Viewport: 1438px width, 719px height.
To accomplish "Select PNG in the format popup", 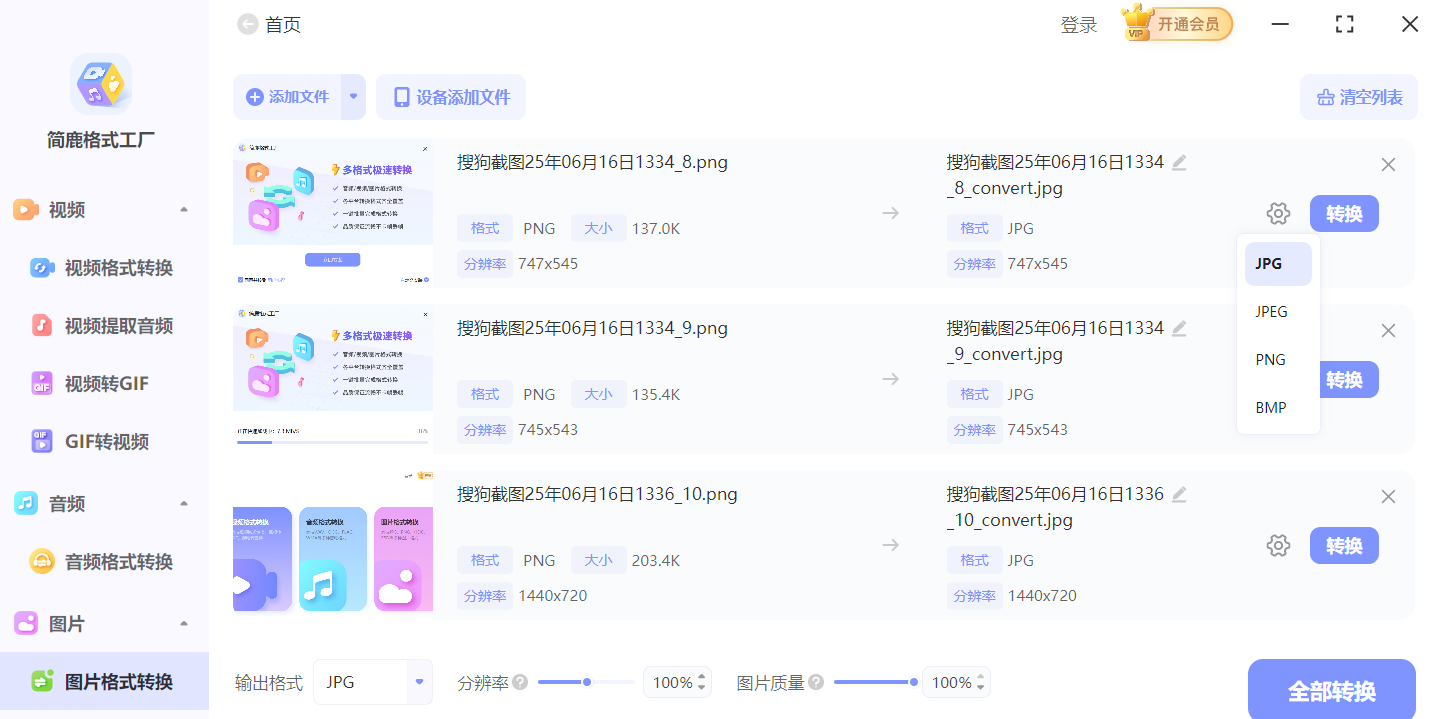I will tap(1270, 360).
